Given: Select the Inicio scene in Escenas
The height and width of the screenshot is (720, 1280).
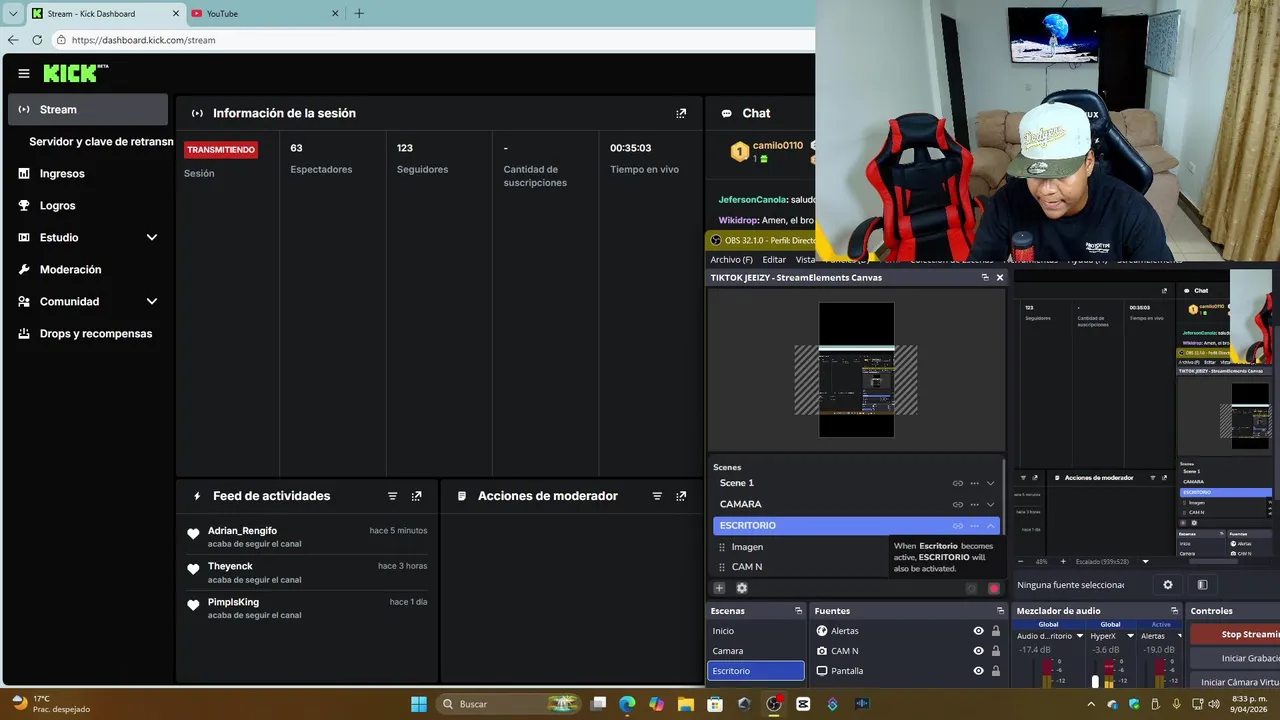Looking at the screenshot, I should pyautogui.click(x=755, y=631).
